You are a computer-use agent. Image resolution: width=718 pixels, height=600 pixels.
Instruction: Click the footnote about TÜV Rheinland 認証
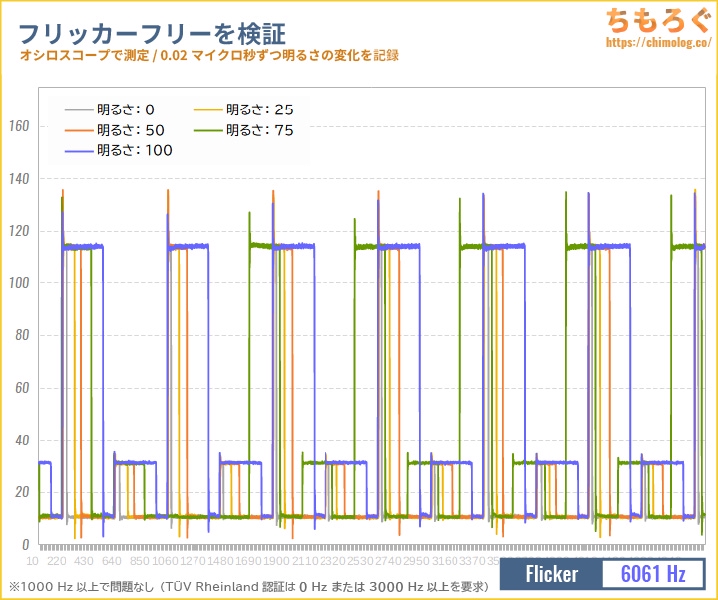pyautogui.click(x=248, y=587)
